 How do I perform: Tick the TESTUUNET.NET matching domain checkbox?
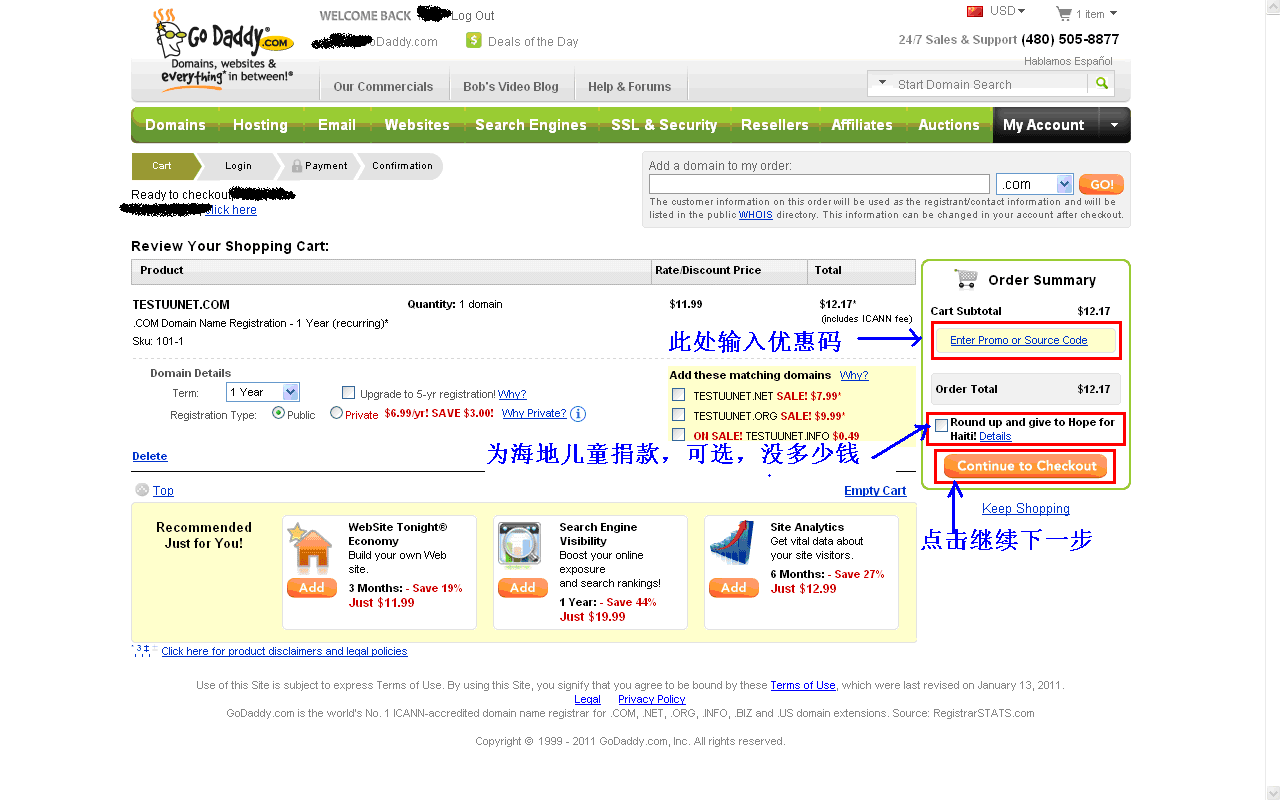coord(679,395)
